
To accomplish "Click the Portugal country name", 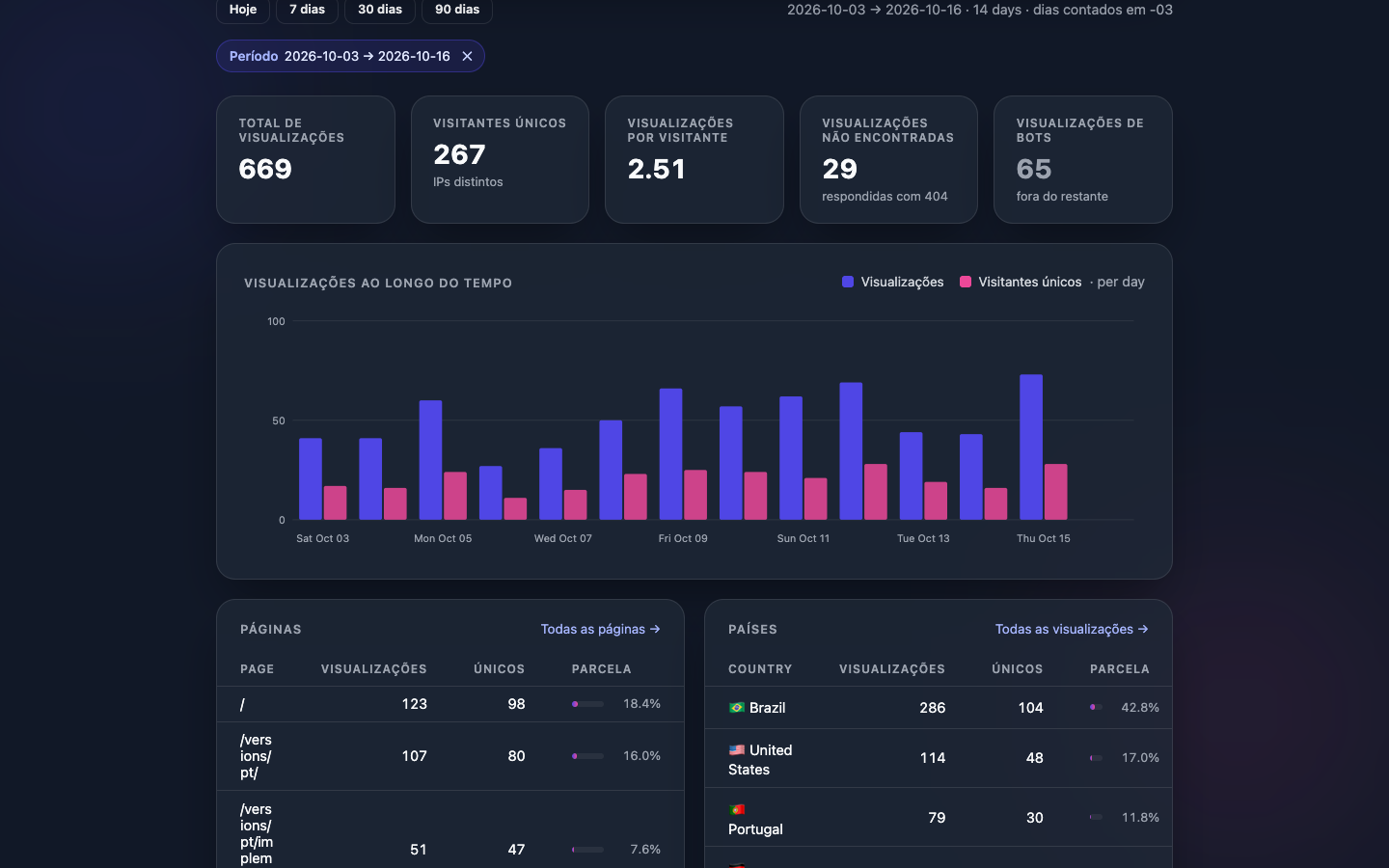I will coord(755,829).
